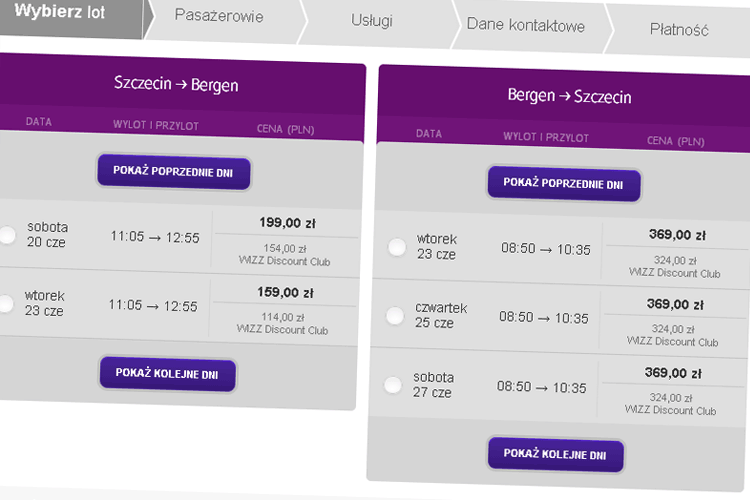This screenshot has width=750, height=500.
Task: Click the 159,00 zł outbound price
Action: pos(286,292)
